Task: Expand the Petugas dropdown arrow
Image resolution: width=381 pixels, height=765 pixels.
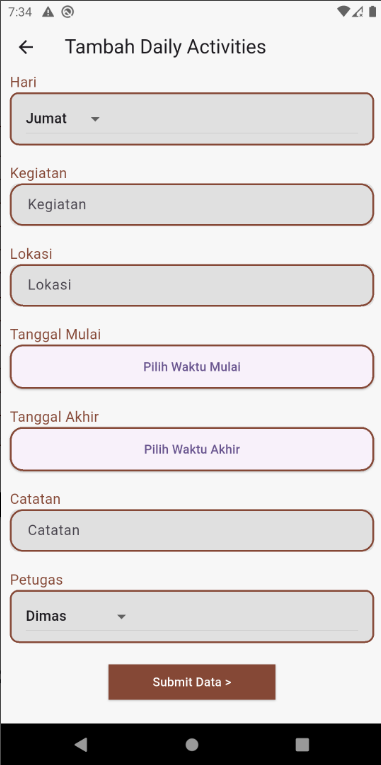Action: tap(121, 617)
